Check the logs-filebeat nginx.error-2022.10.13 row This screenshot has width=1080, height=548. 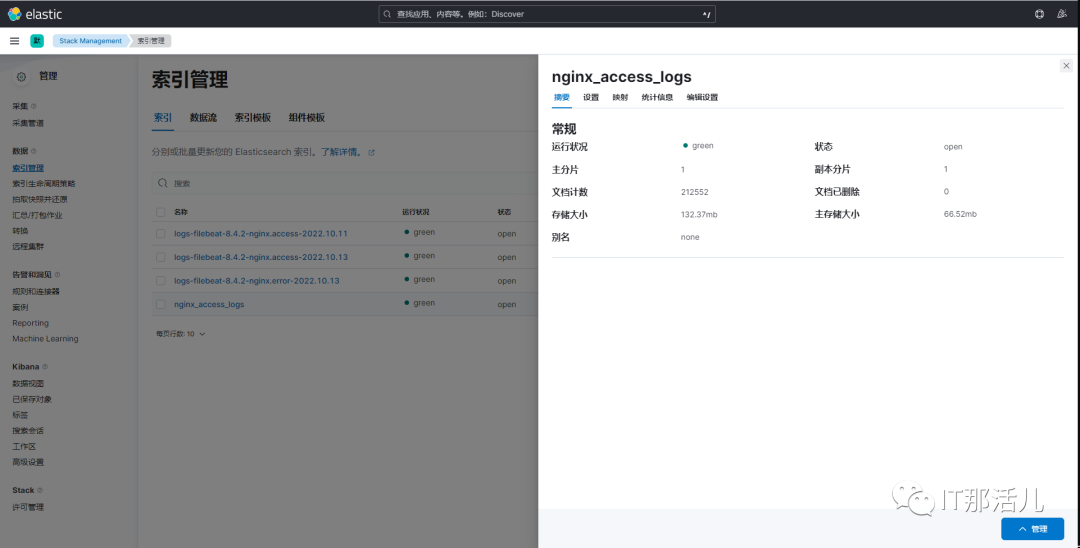tap(160, 280)
